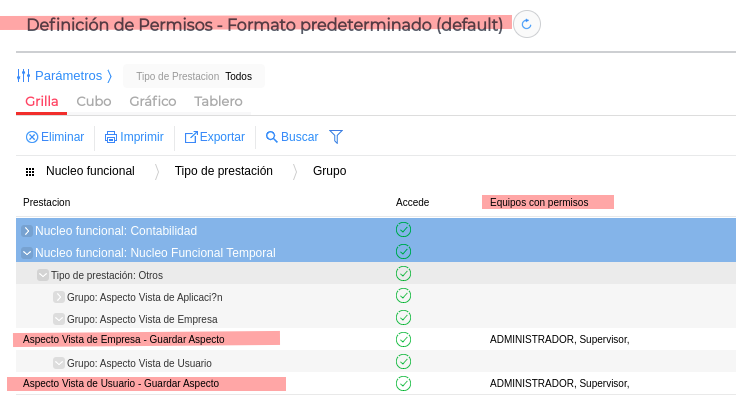Toggle Accede check for Tipo de prestación: Otros

pos(404,274)
